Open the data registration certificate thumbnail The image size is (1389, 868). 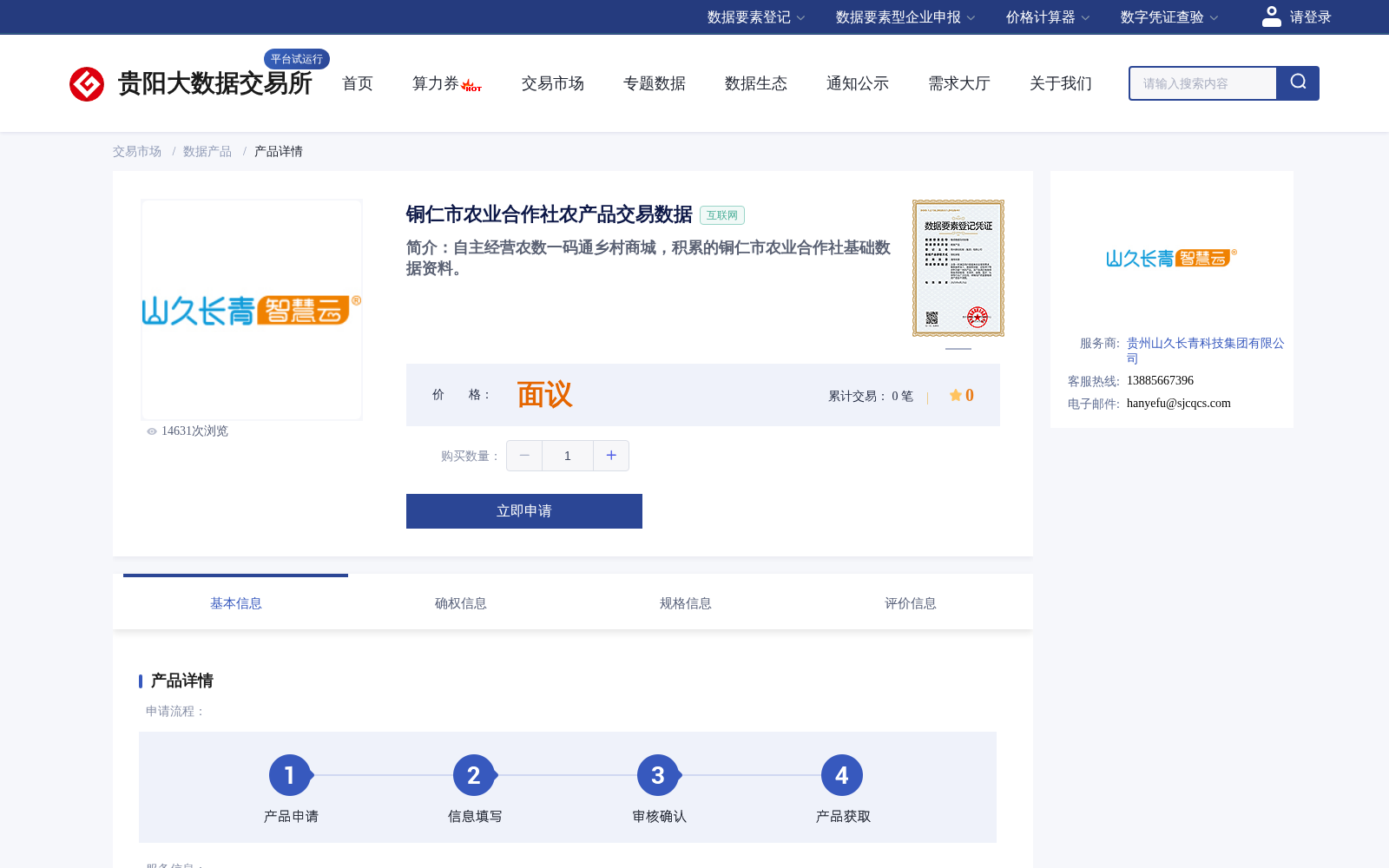click(958, 268)
